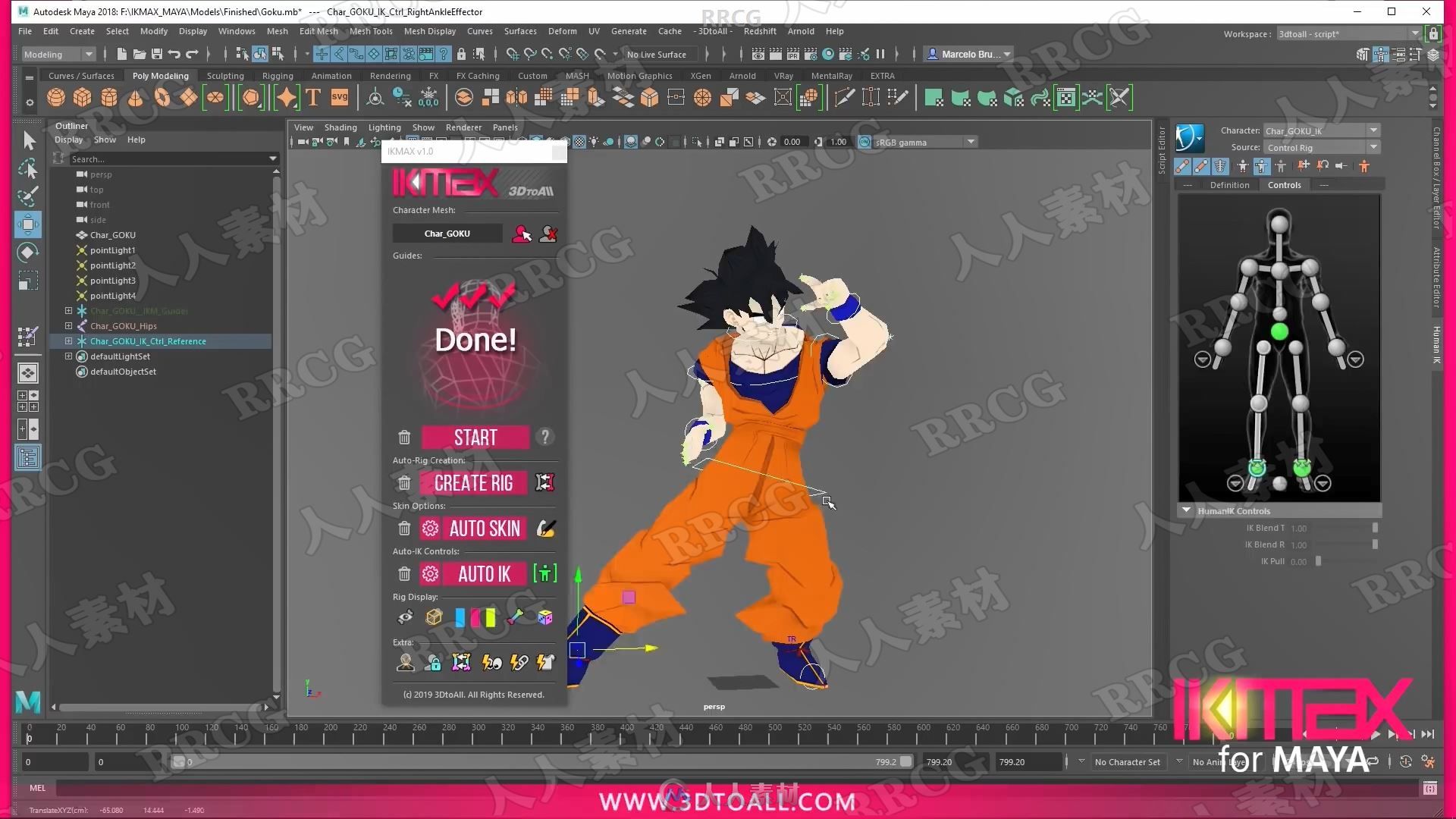Image resolution: width=1456 pixels, height=819 pixels.
Task: Expand Char_GOKU_IK_Ctrl_Reference in Outliner
Action: [68, 341]
